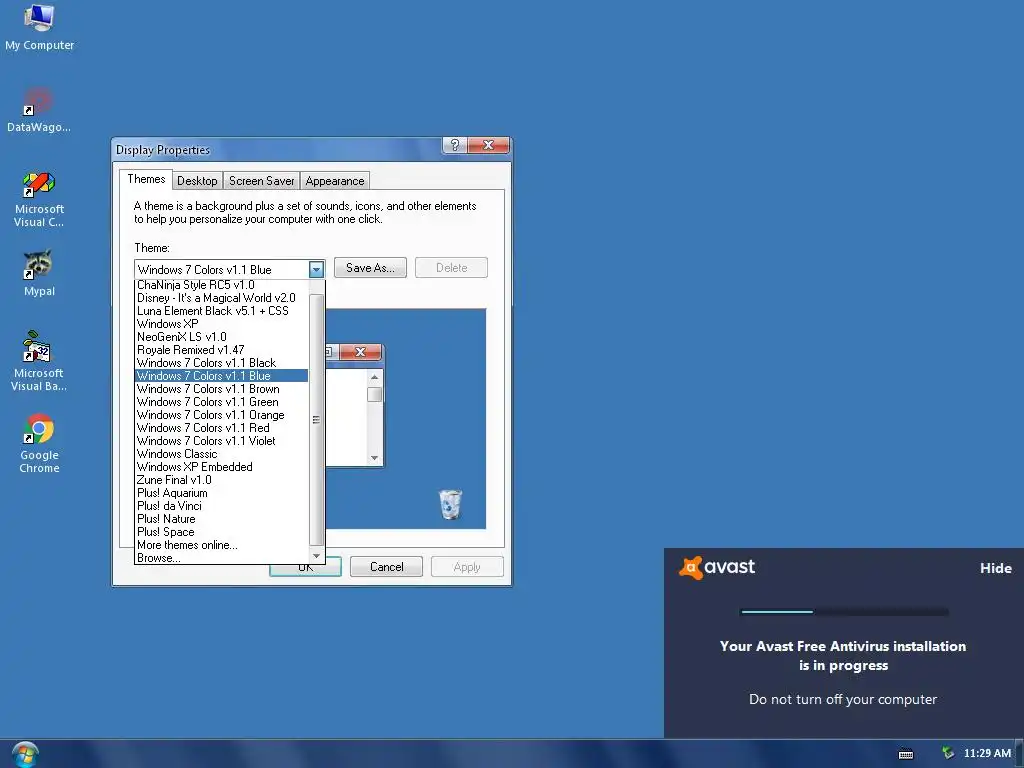Open the Windows Start orb
The height and width of the screenshot is (768, 1024).
pos(25,755)
